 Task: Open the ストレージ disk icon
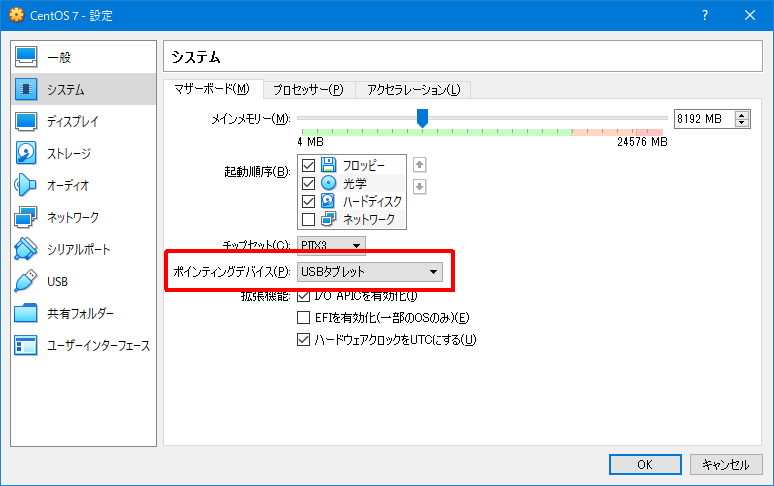click(x=26, y=153)
